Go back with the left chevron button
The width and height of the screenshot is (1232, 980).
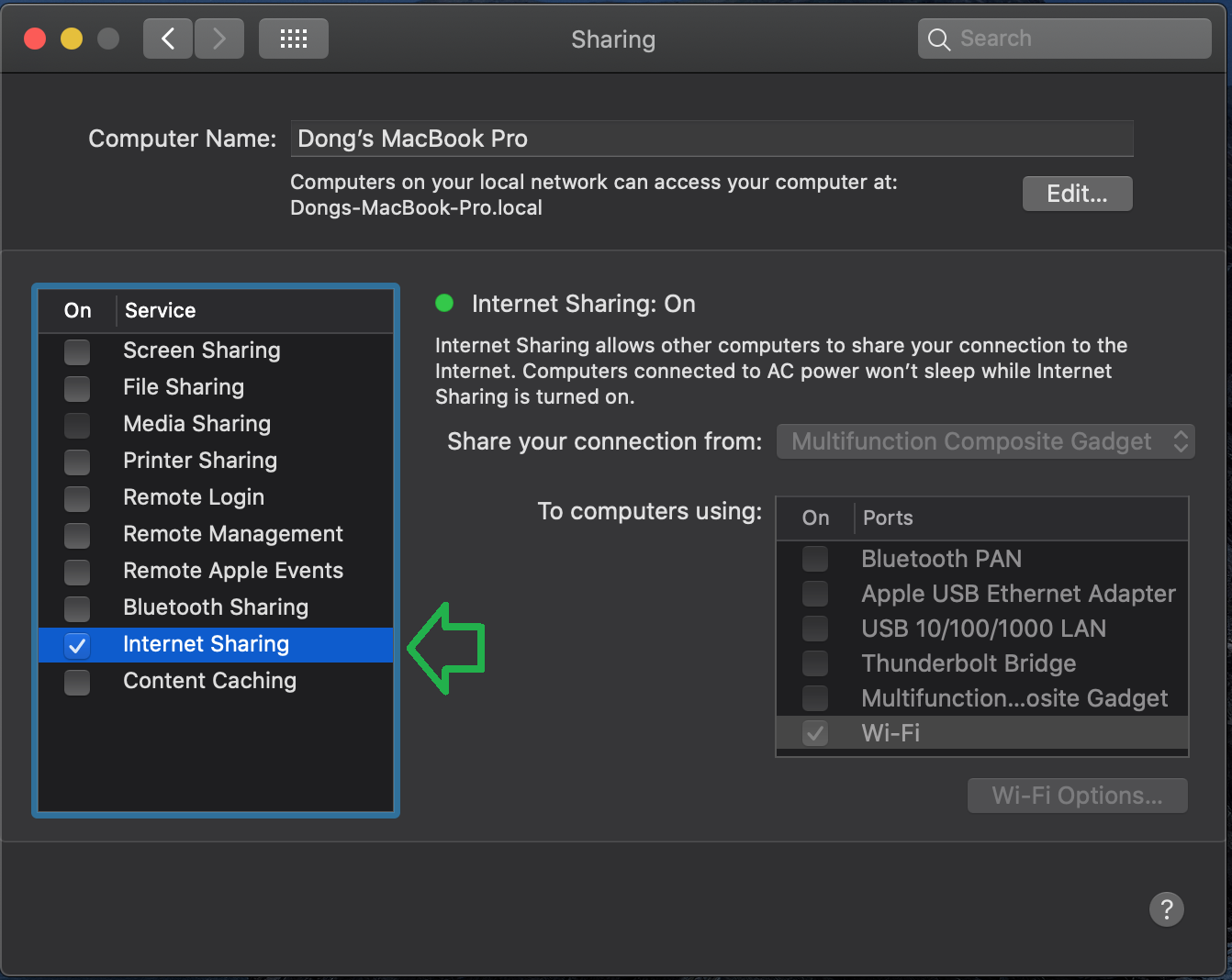point(168,39)
